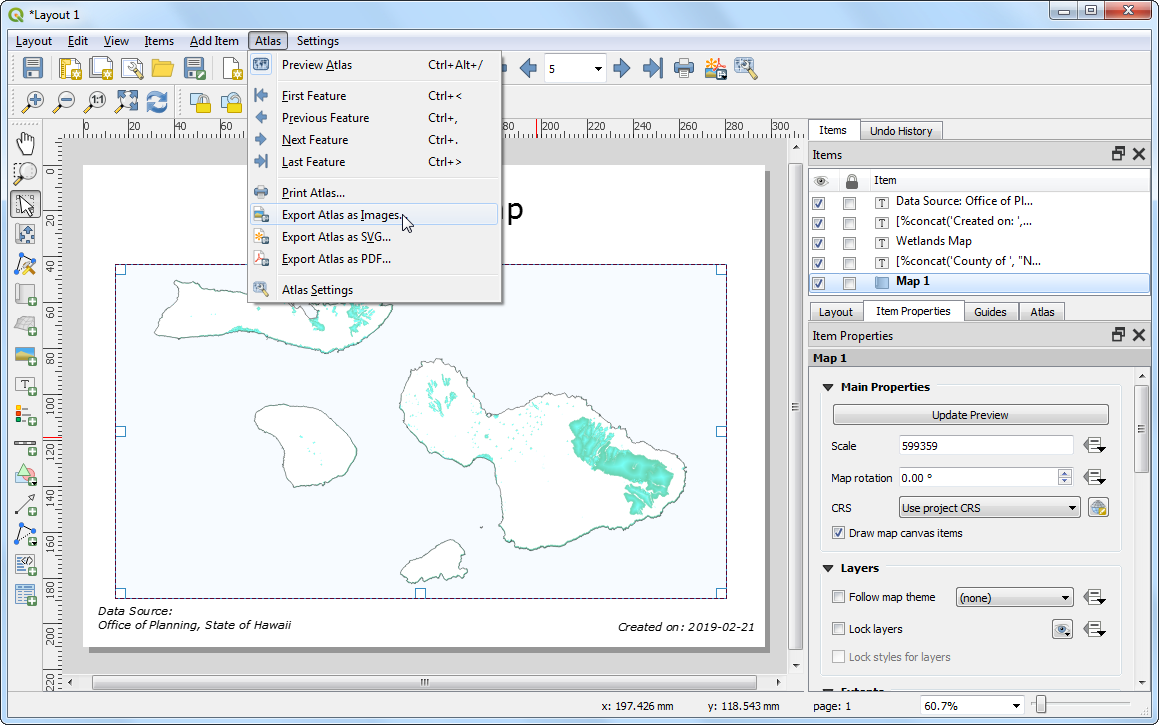Click the Refresh View icon

[x=157, y=101]
